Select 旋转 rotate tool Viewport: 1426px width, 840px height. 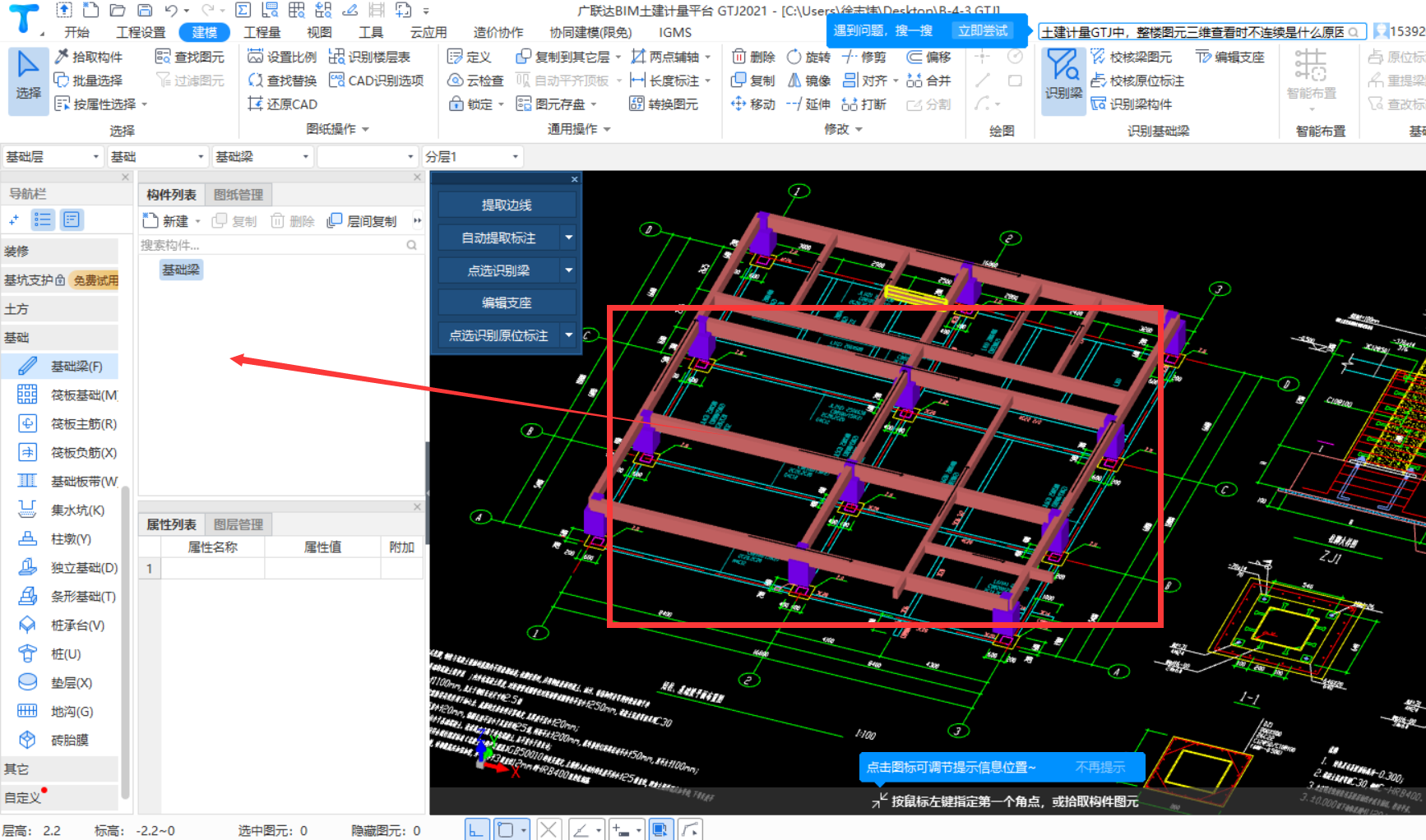pos(808,57)
